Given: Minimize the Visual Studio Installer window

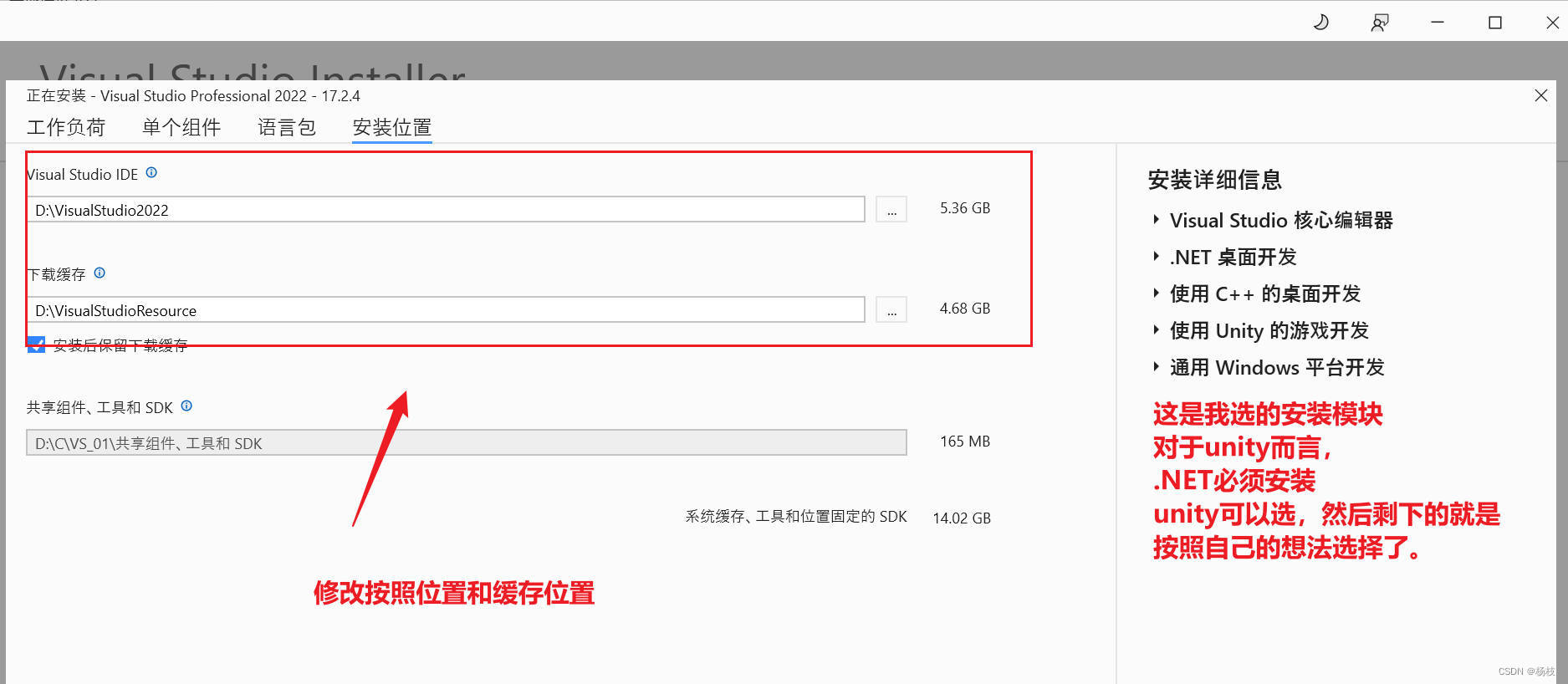Looking at the screenshot, I should [x=1438, y=23].
